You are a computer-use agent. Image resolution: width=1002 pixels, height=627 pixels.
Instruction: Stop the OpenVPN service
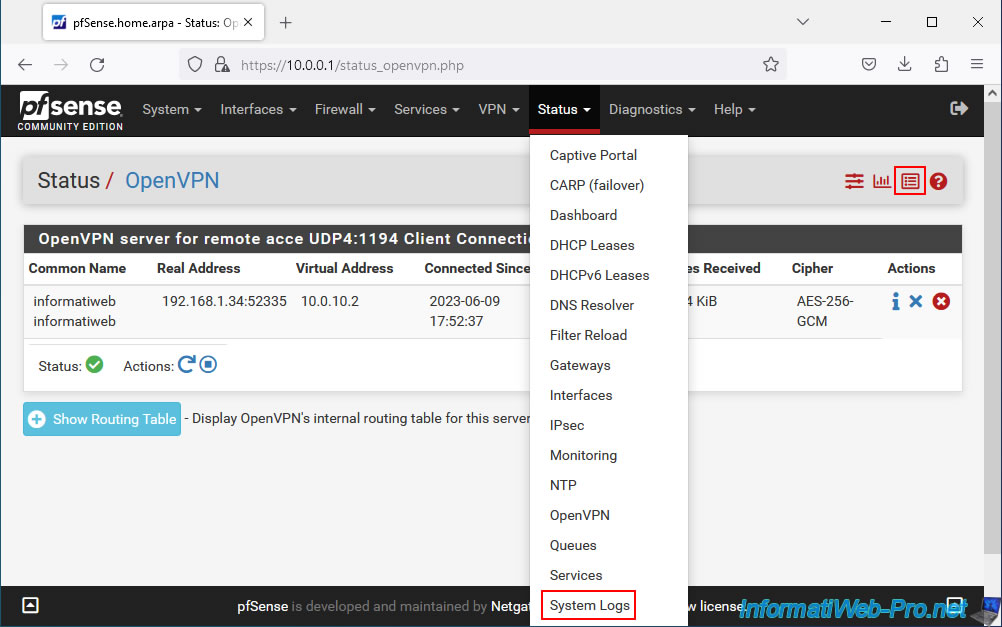pos(208,364)
